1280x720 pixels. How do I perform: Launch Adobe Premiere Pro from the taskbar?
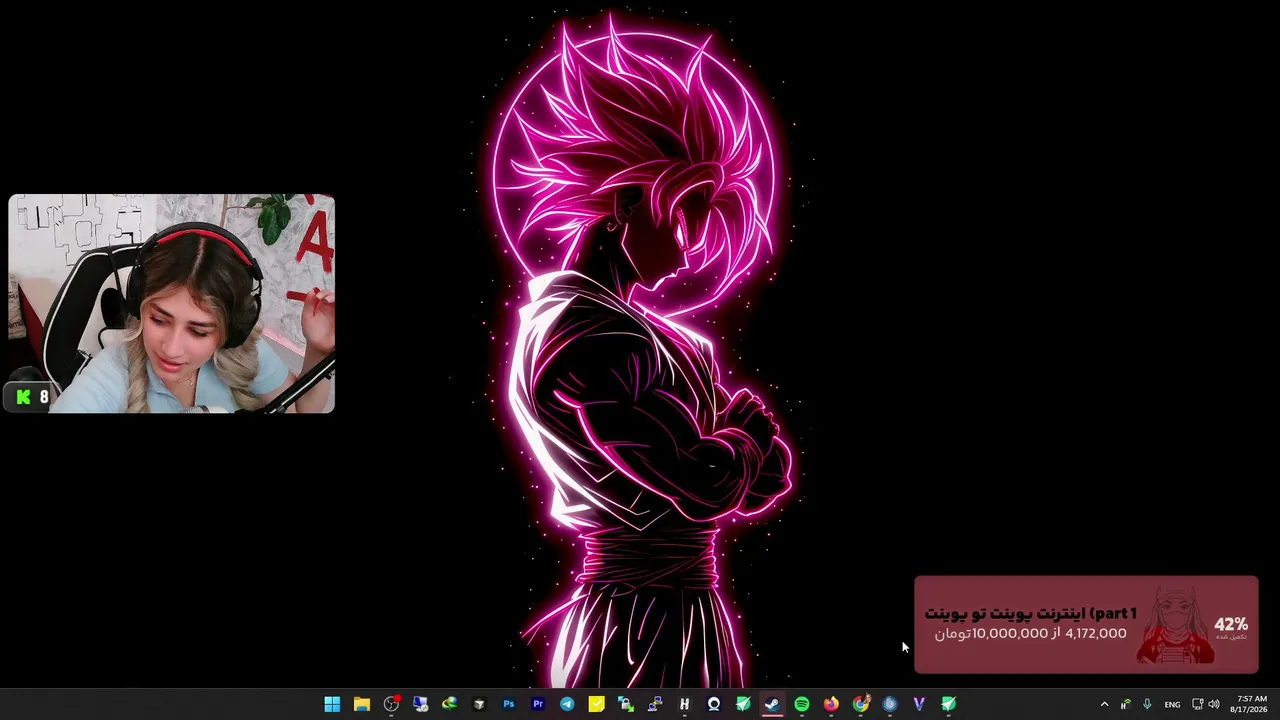tap(538, 704)
